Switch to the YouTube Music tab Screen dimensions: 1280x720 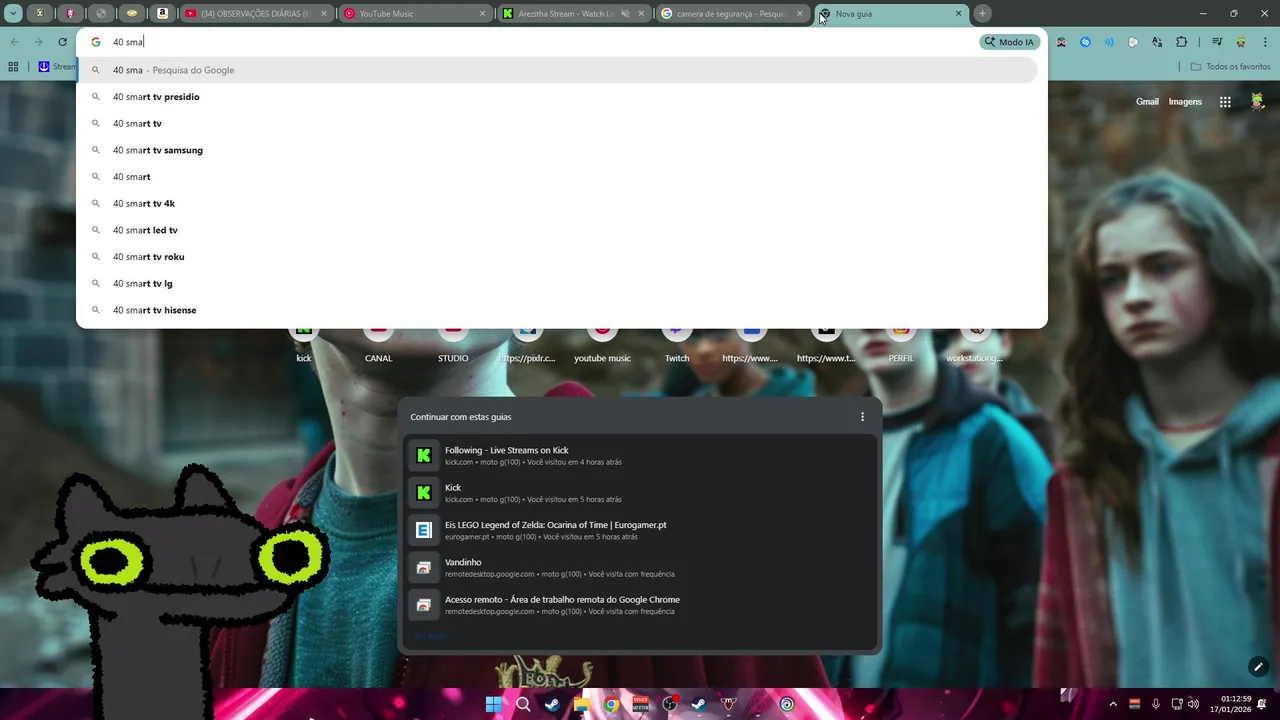pyautogui.click(x=415, y=14)
